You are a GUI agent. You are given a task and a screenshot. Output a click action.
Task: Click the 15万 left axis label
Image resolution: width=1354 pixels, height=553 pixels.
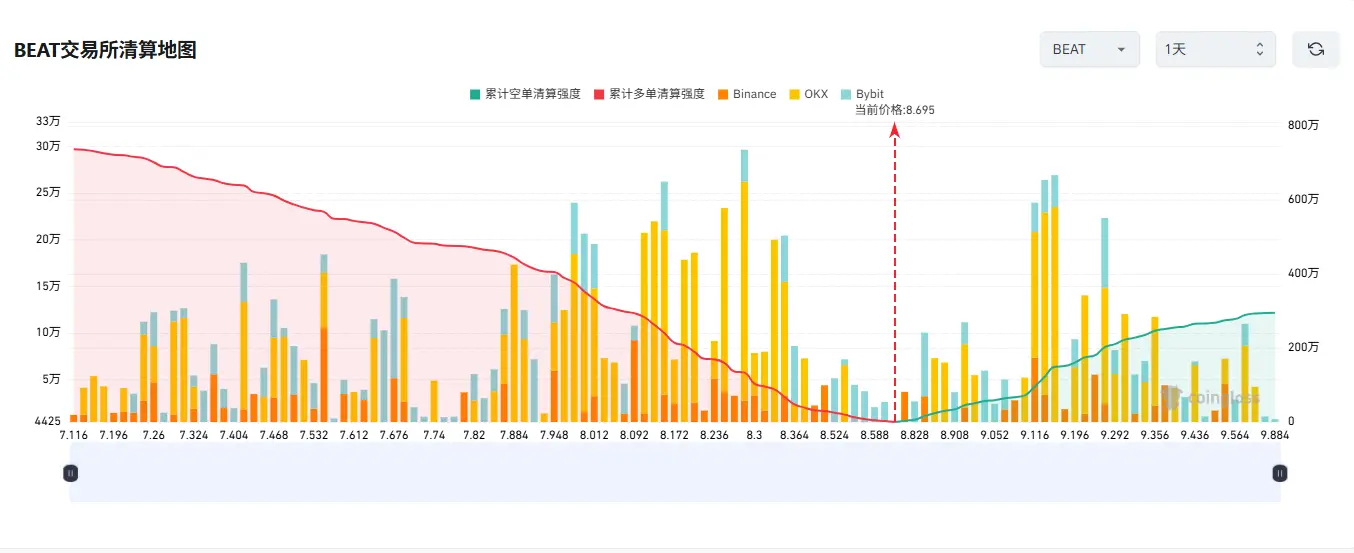(x=48, y=286)
